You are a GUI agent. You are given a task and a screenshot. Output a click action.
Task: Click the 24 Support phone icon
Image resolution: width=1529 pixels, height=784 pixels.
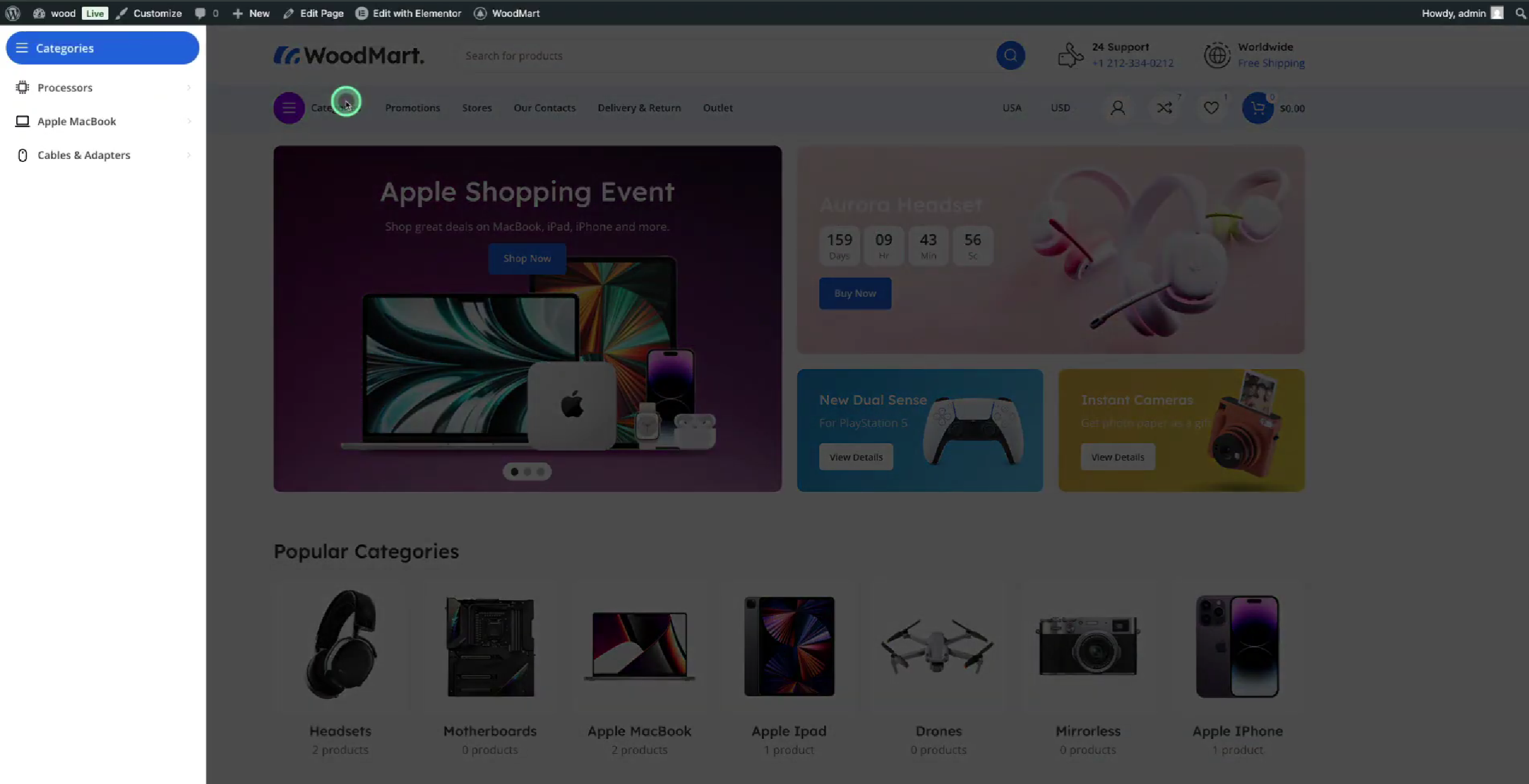pyautogui.click(x=1071, y=55)
